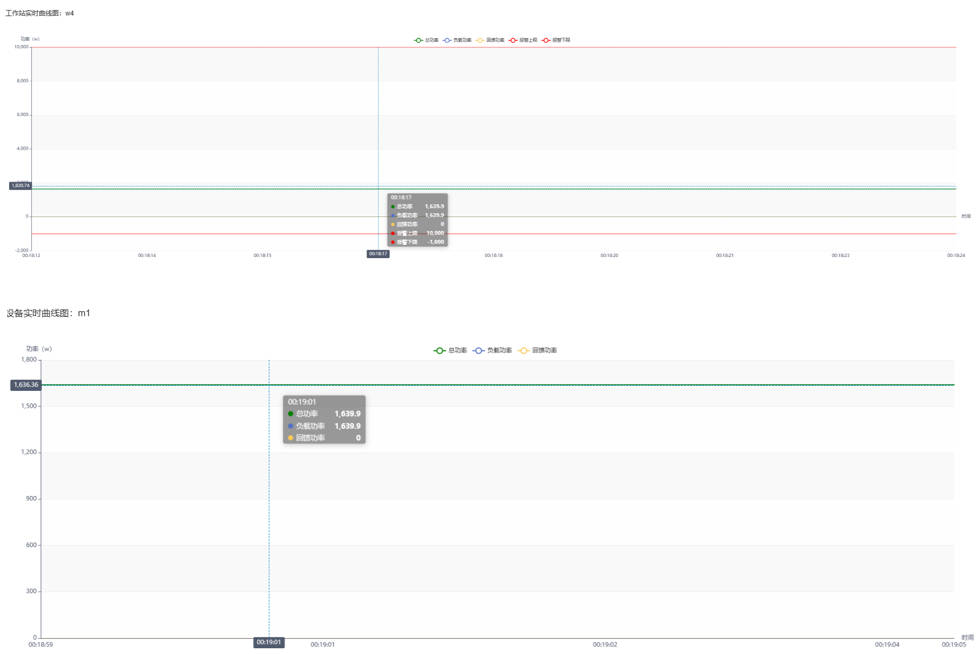
Task: Click the 00:19:04 x-axis tick label
Action: 887,645
